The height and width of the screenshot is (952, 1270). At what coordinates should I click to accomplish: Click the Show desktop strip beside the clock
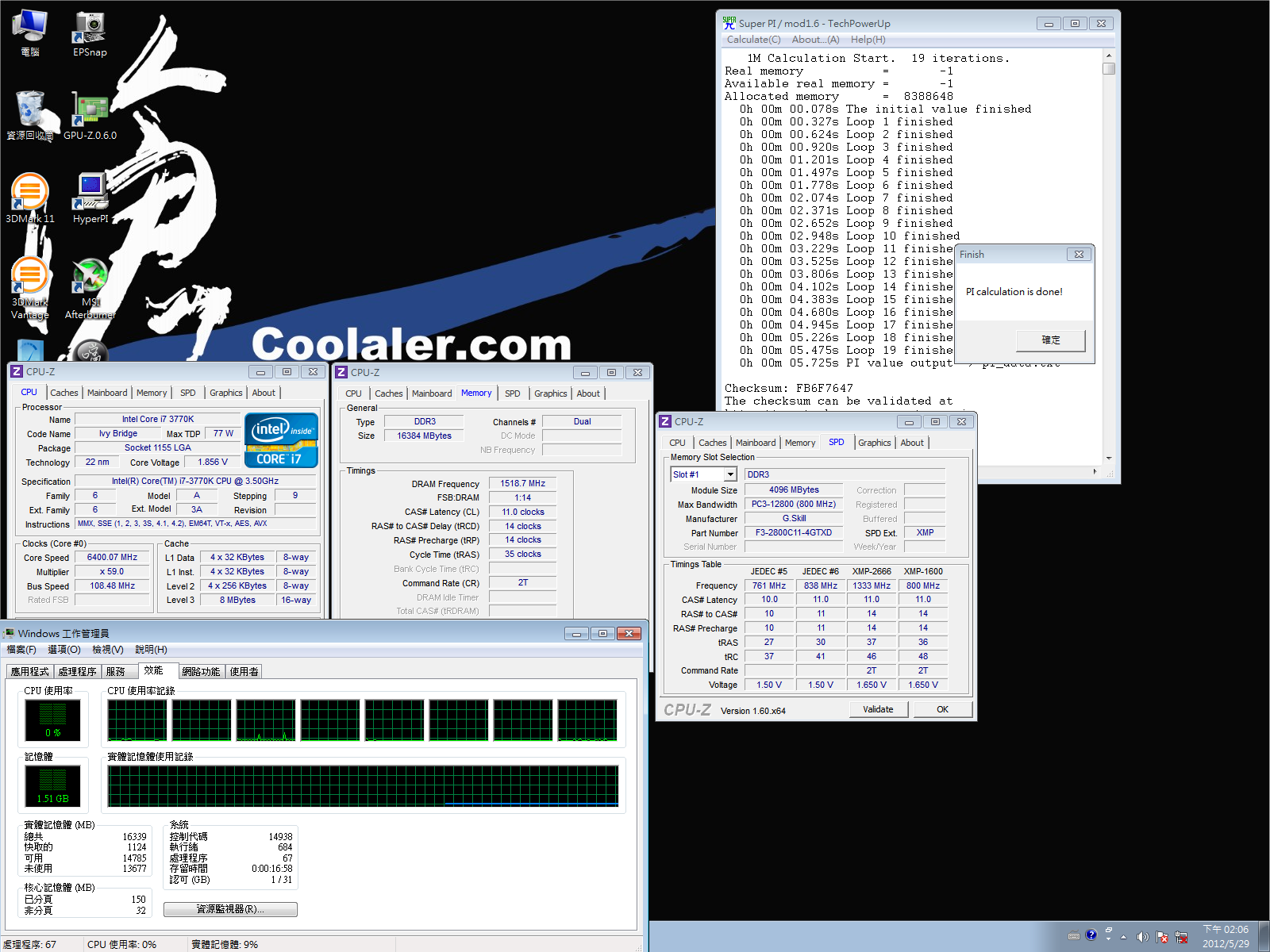pos(1264,936)
